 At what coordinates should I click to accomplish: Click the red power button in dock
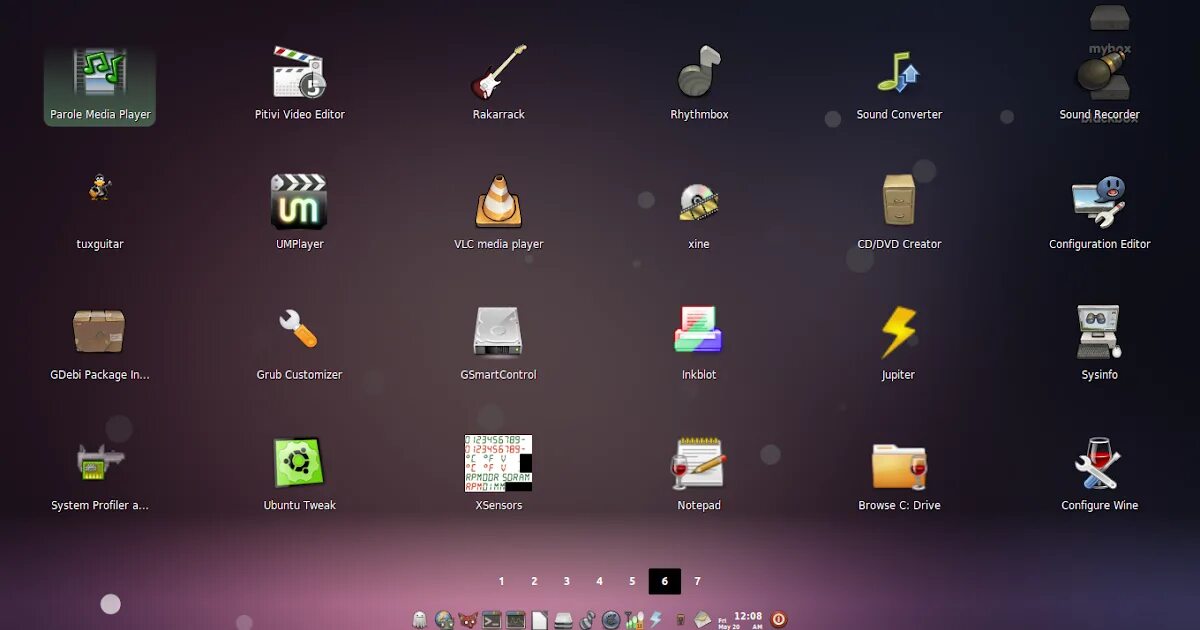778,619
